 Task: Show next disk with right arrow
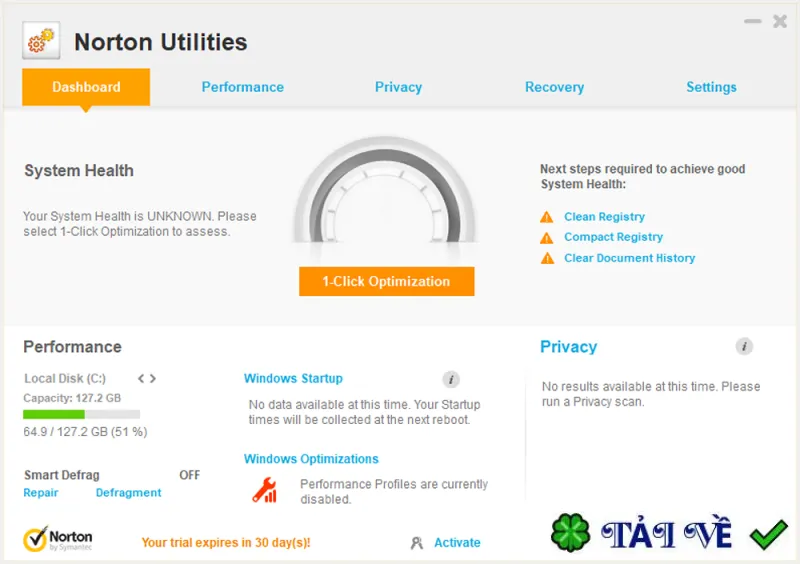[153, 379]
